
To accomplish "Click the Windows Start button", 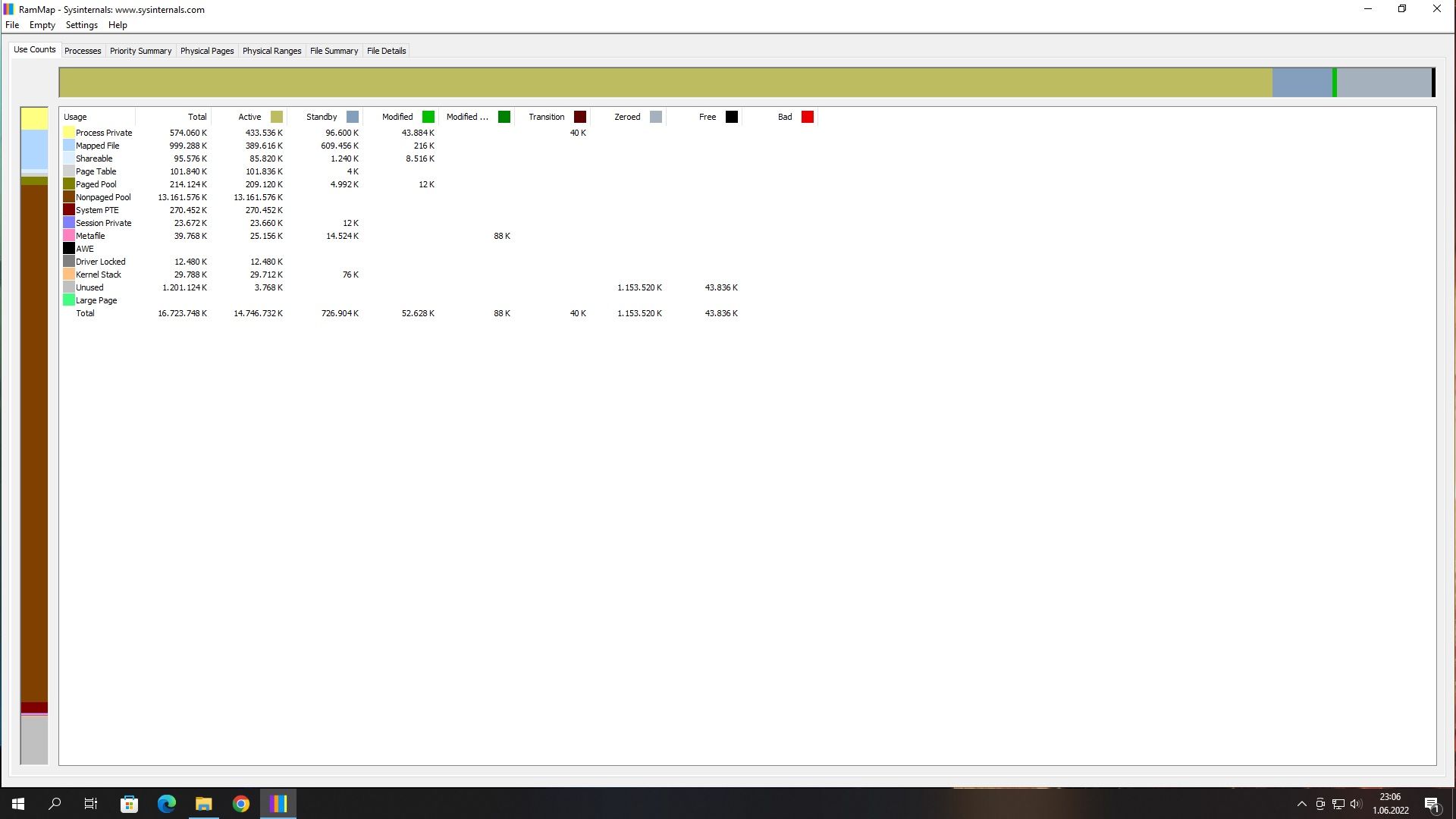I will pos(18,804).
